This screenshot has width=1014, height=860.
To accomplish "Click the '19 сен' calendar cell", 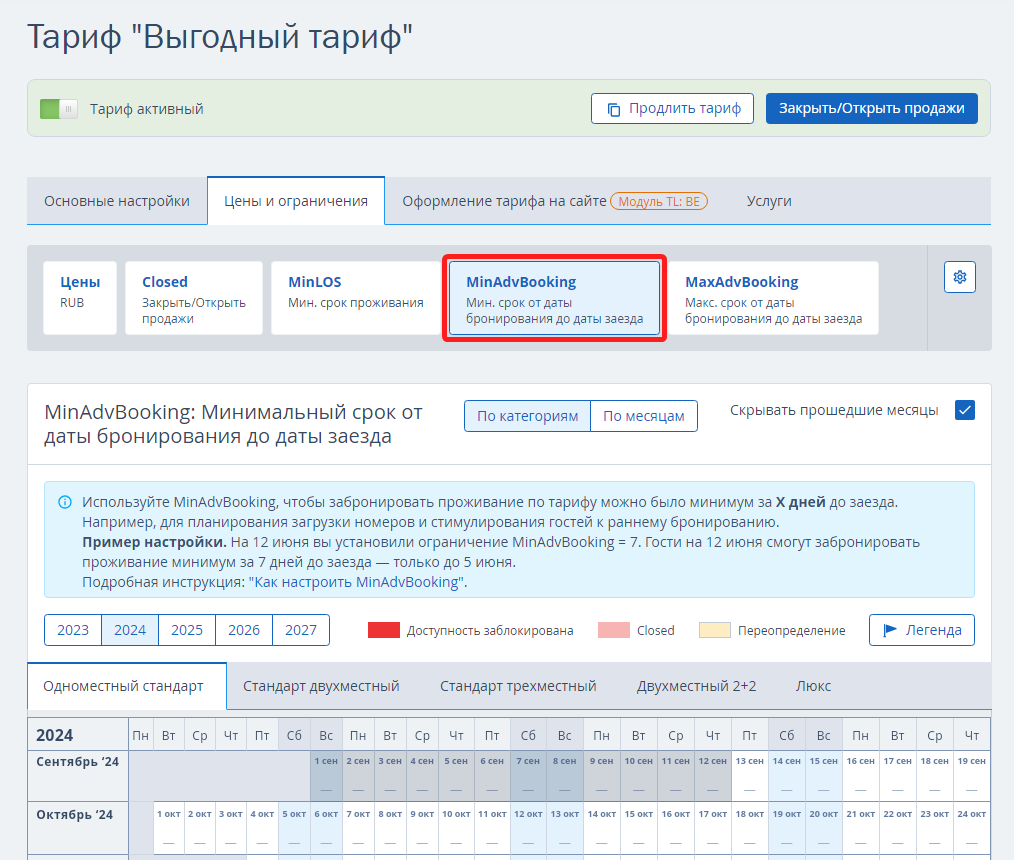I will click(x=971, y=775).
